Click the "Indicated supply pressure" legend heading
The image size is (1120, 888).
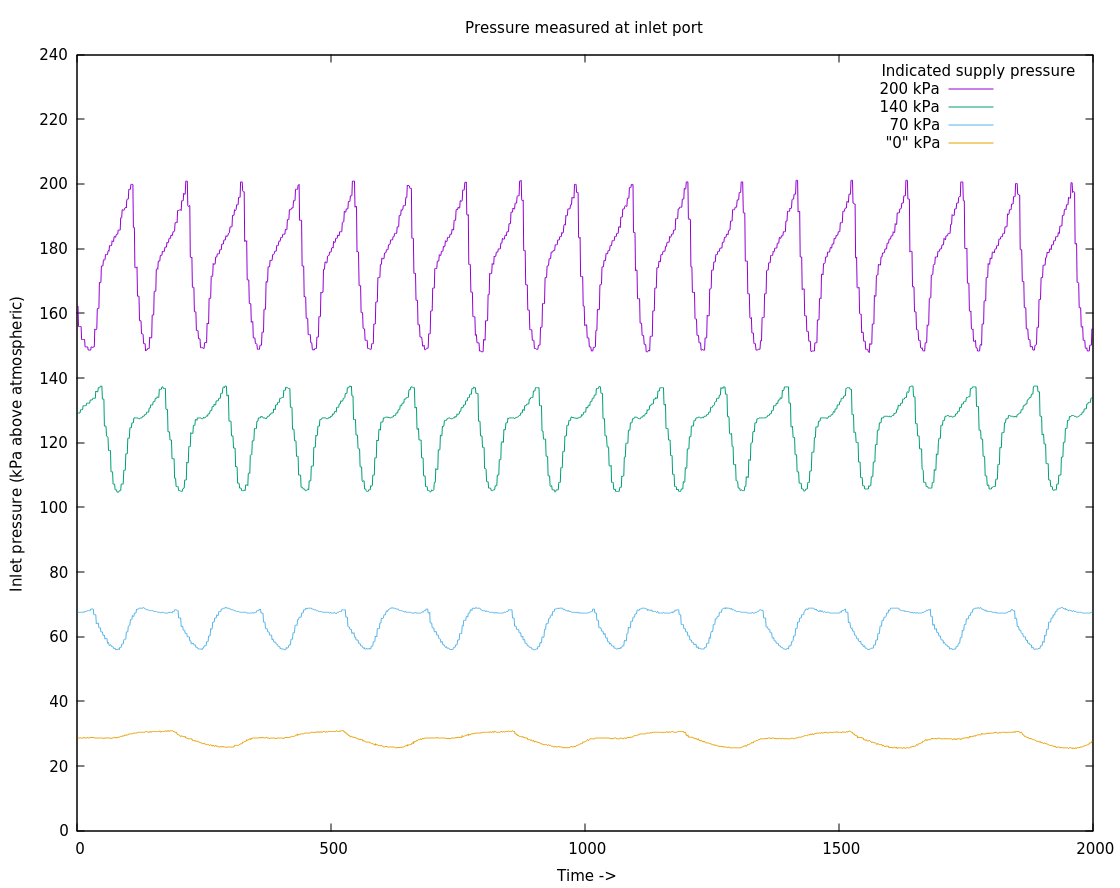(977, 71)
